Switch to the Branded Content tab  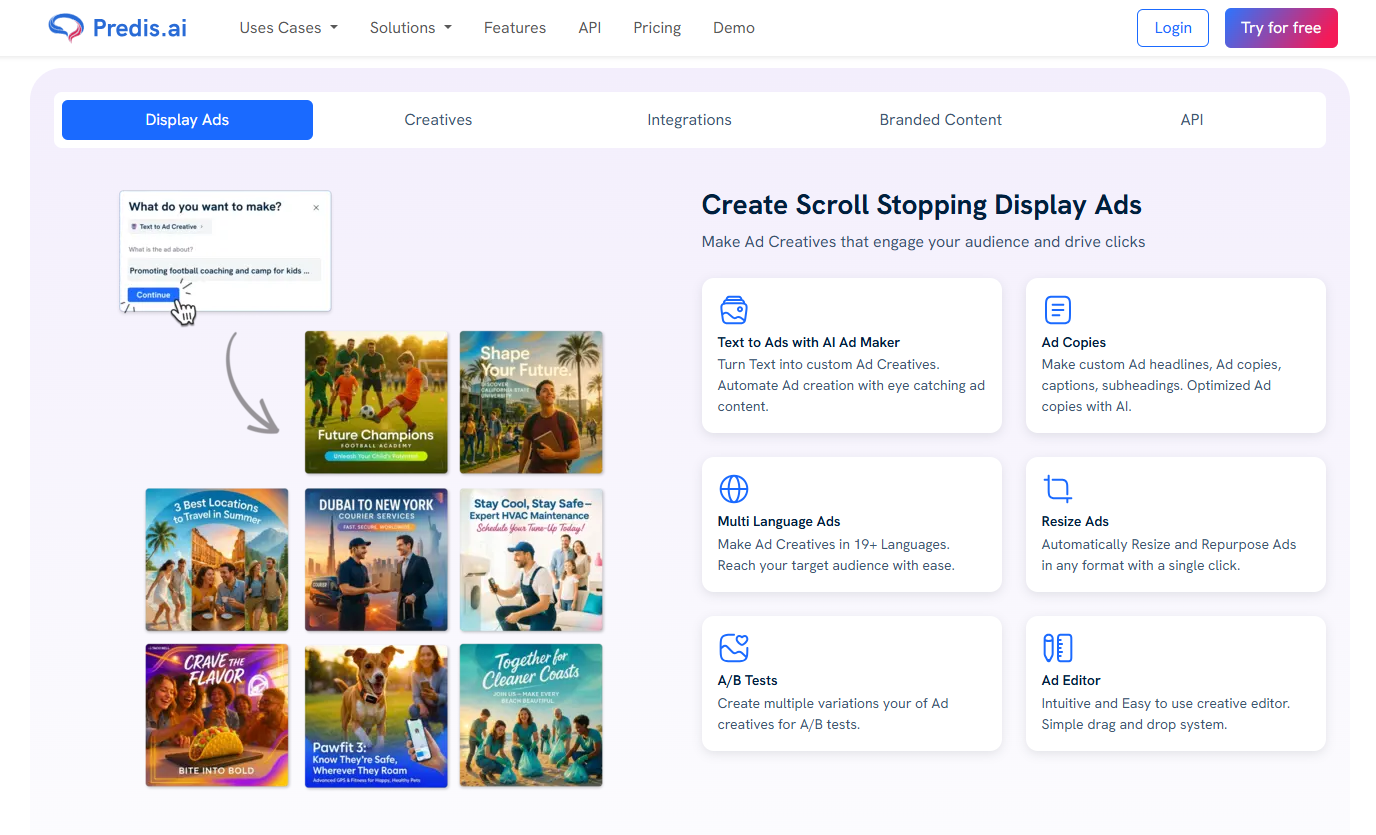940,120
